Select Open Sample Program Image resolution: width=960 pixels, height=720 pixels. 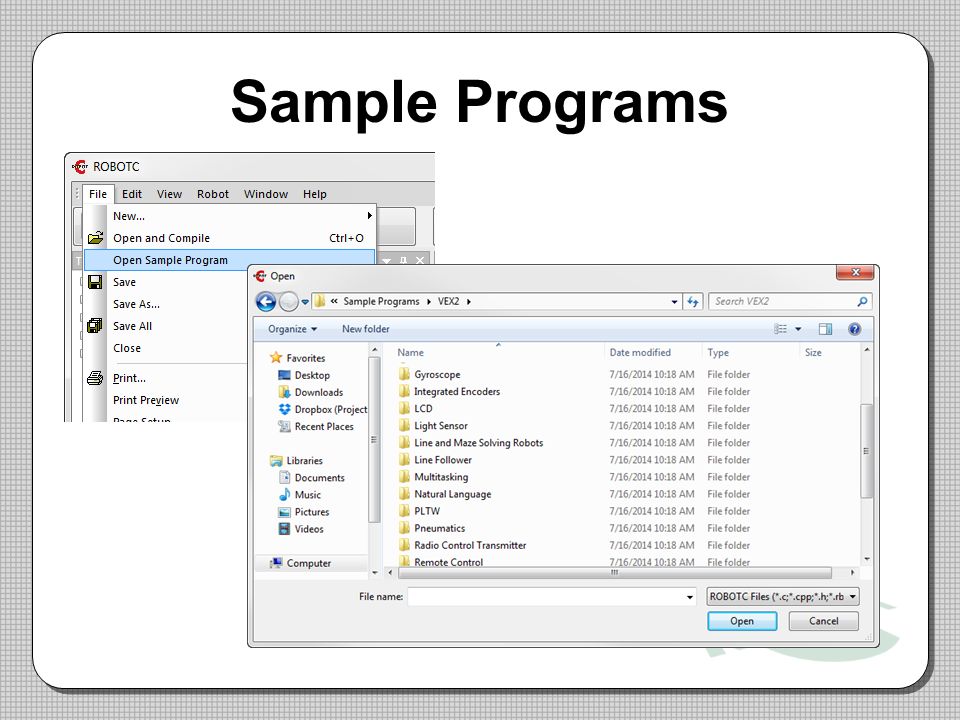(x=230, y=260)
